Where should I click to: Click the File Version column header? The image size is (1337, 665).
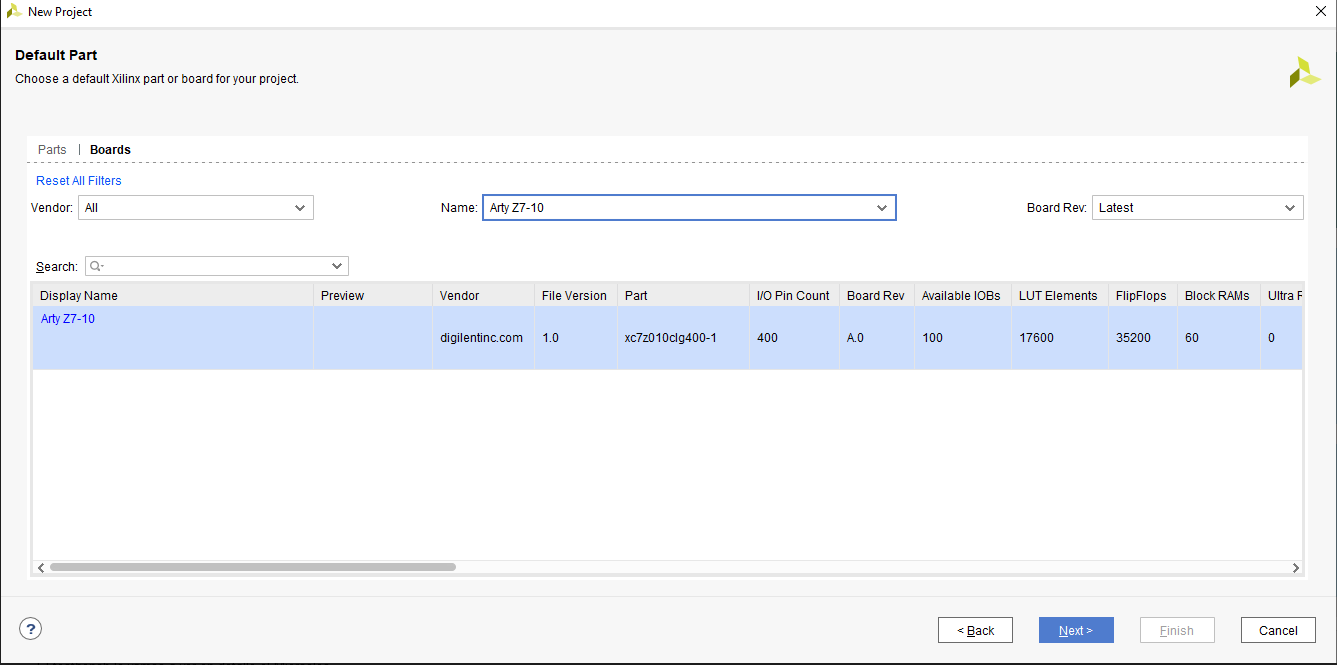(576, 295)
